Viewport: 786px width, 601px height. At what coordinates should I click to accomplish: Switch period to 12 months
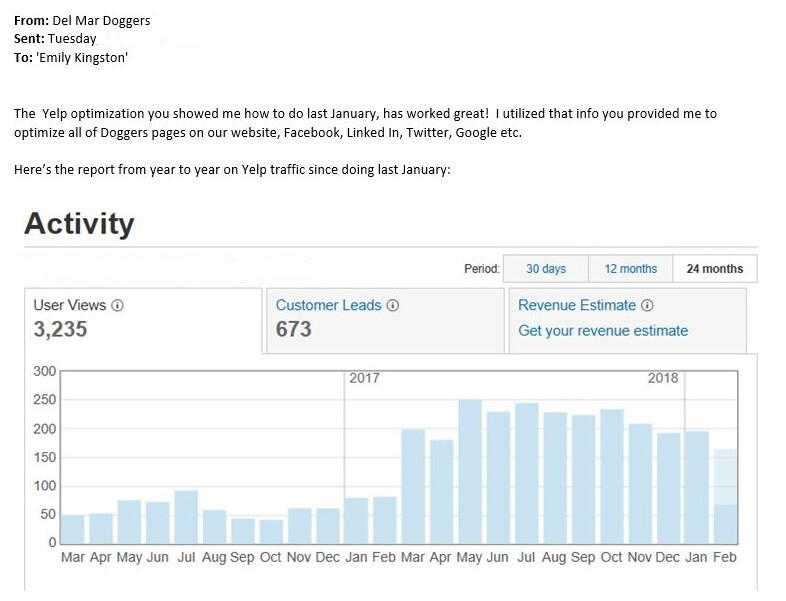631,269
